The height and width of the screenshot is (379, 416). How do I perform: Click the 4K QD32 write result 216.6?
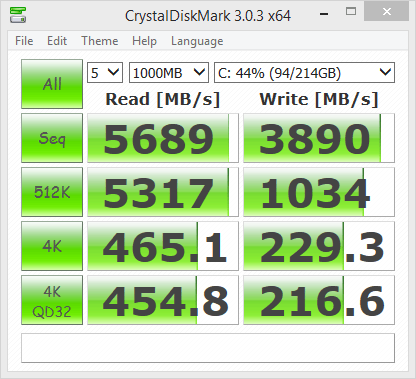(x=319, y=300)
